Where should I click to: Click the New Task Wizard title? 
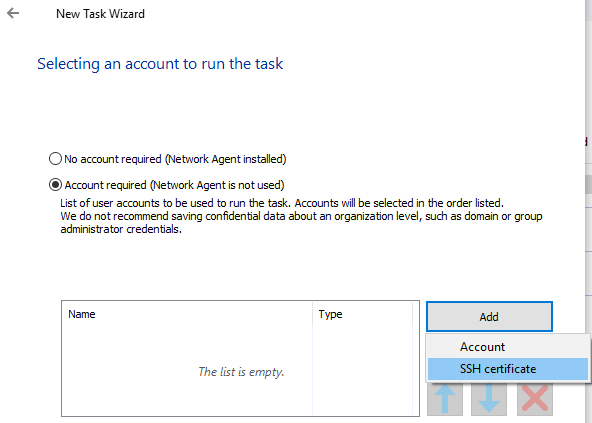tap(100, 14)
